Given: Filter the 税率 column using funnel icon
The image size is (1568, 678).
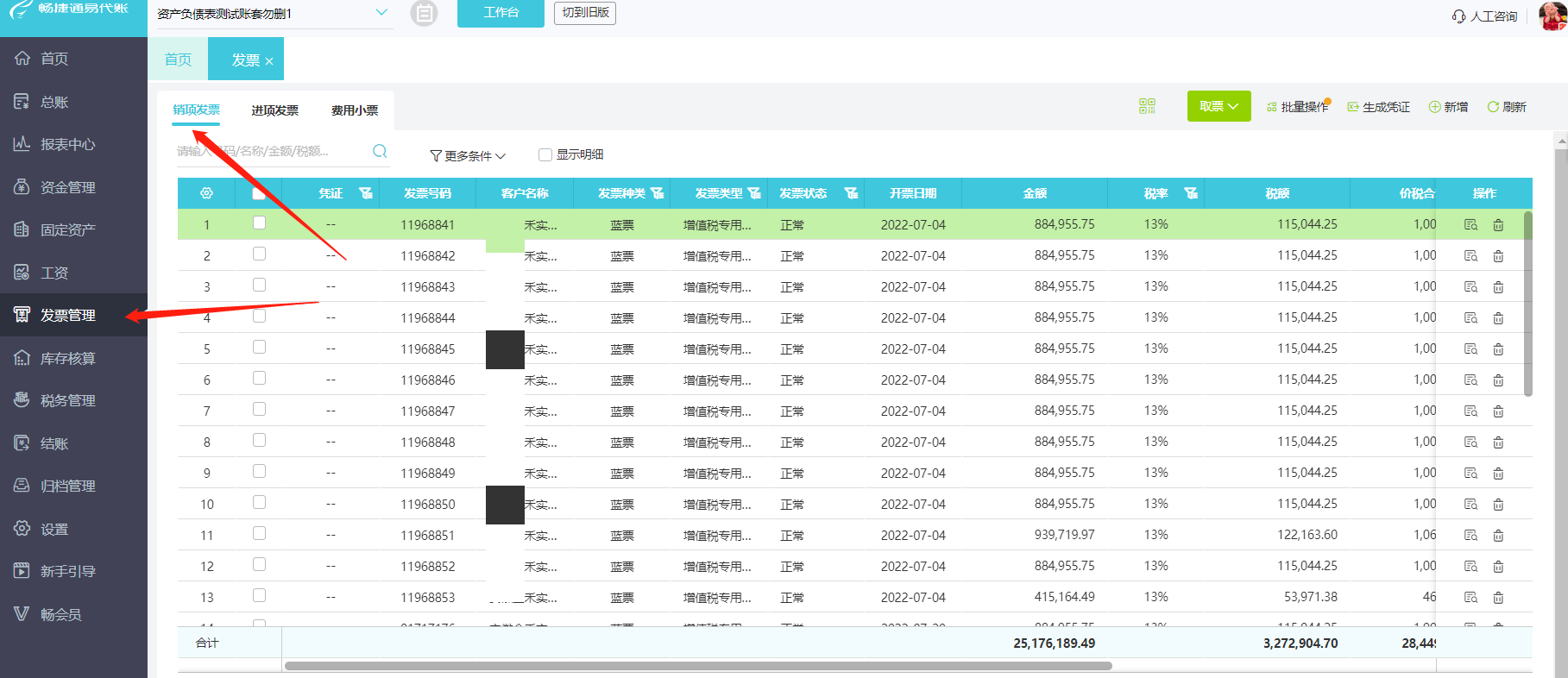Looking at the screenshot, I should coord(1191,193).
